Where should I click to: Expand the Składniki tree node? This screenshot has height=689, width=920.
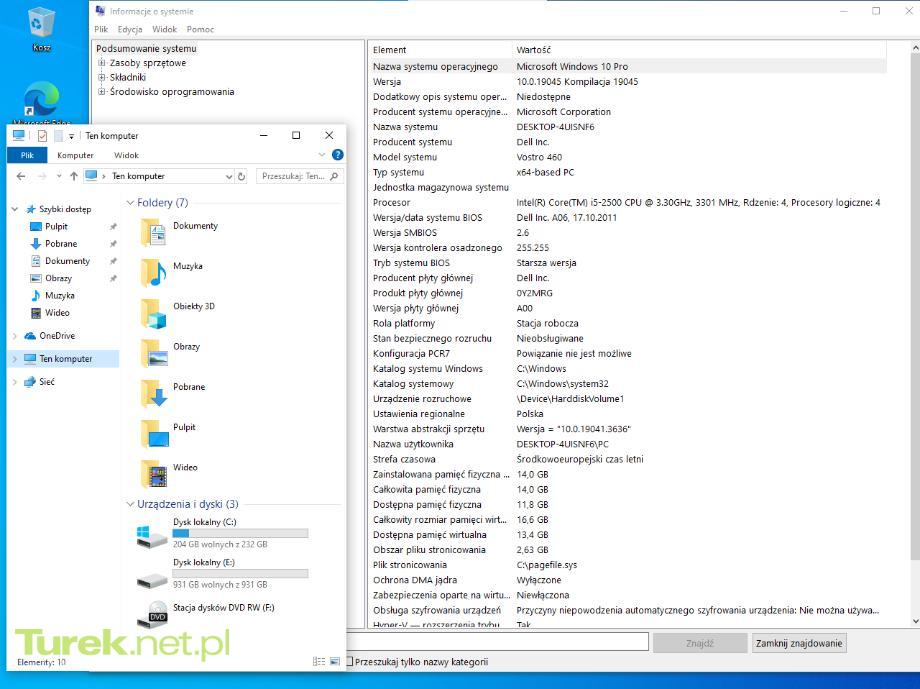102,77
